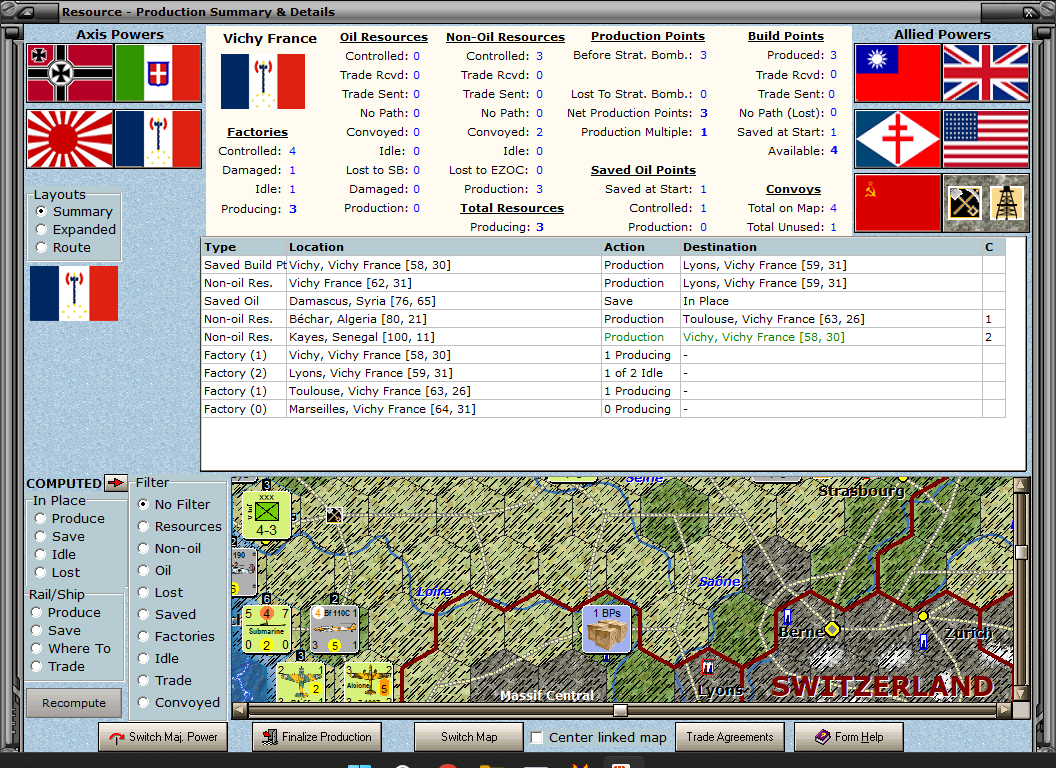This screenshot has width=1056, height=768.
Task: Click Switch Maj. Power button
Action: coord(163,737)
